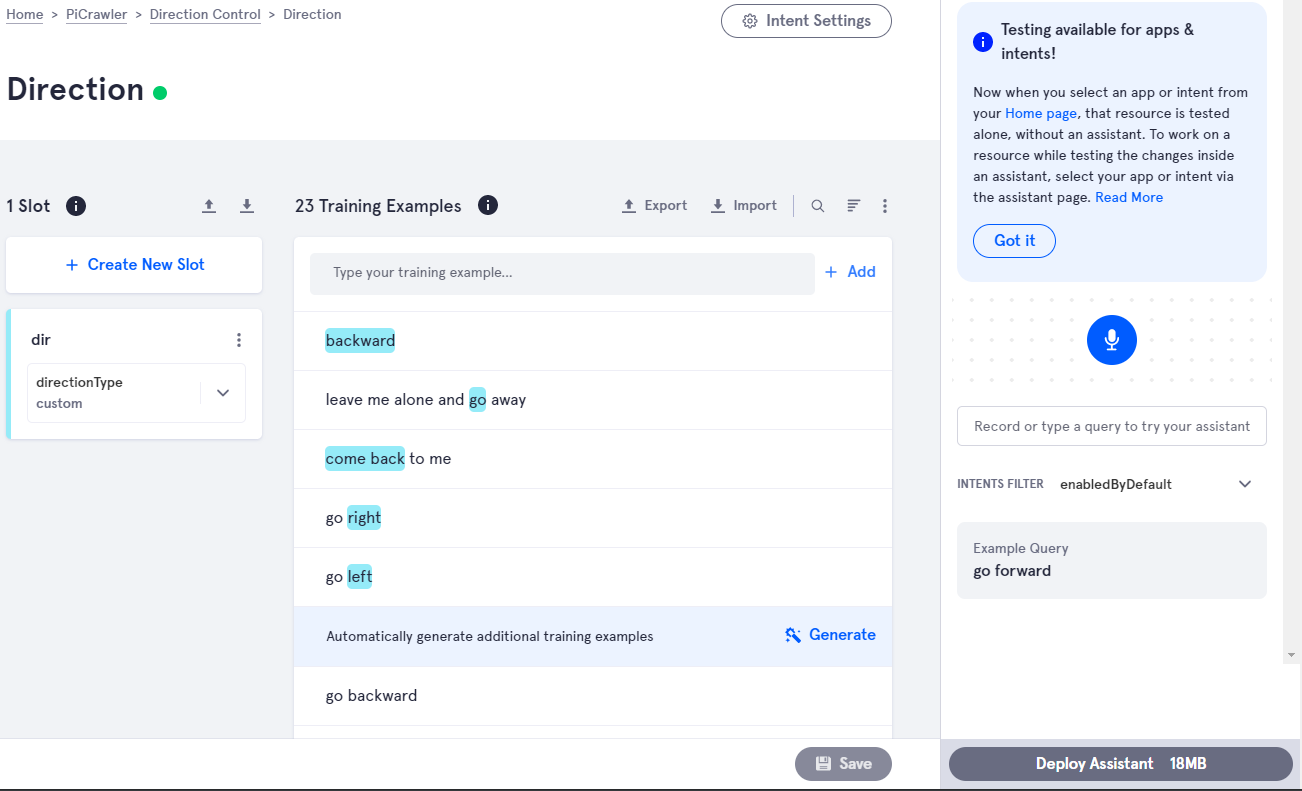The width and height of the screenshot is (1302, 791).
Task: Select the 'go right' training example
Action: (593, 518)
